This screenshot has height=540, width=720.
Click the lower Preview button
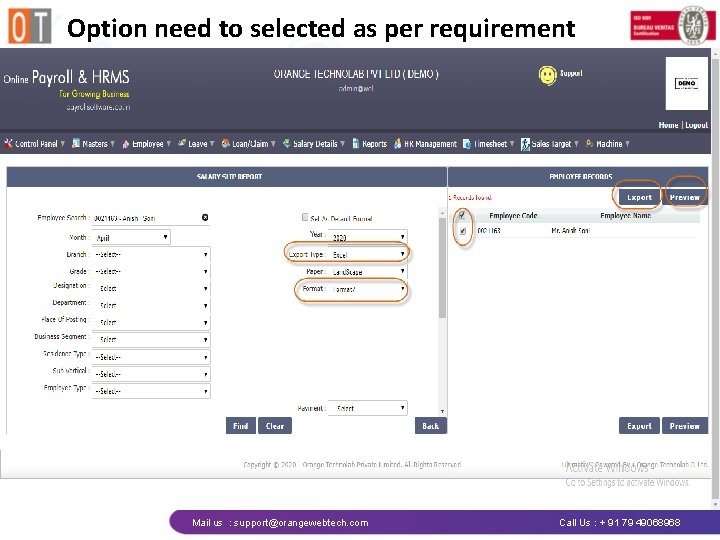[x=685, y=426]
